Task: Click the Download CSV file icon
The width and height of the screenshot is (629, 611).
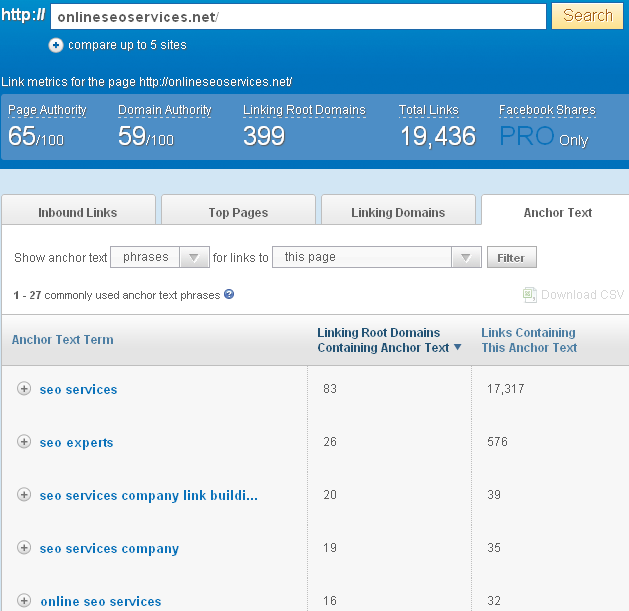Action: coord(530,295)
